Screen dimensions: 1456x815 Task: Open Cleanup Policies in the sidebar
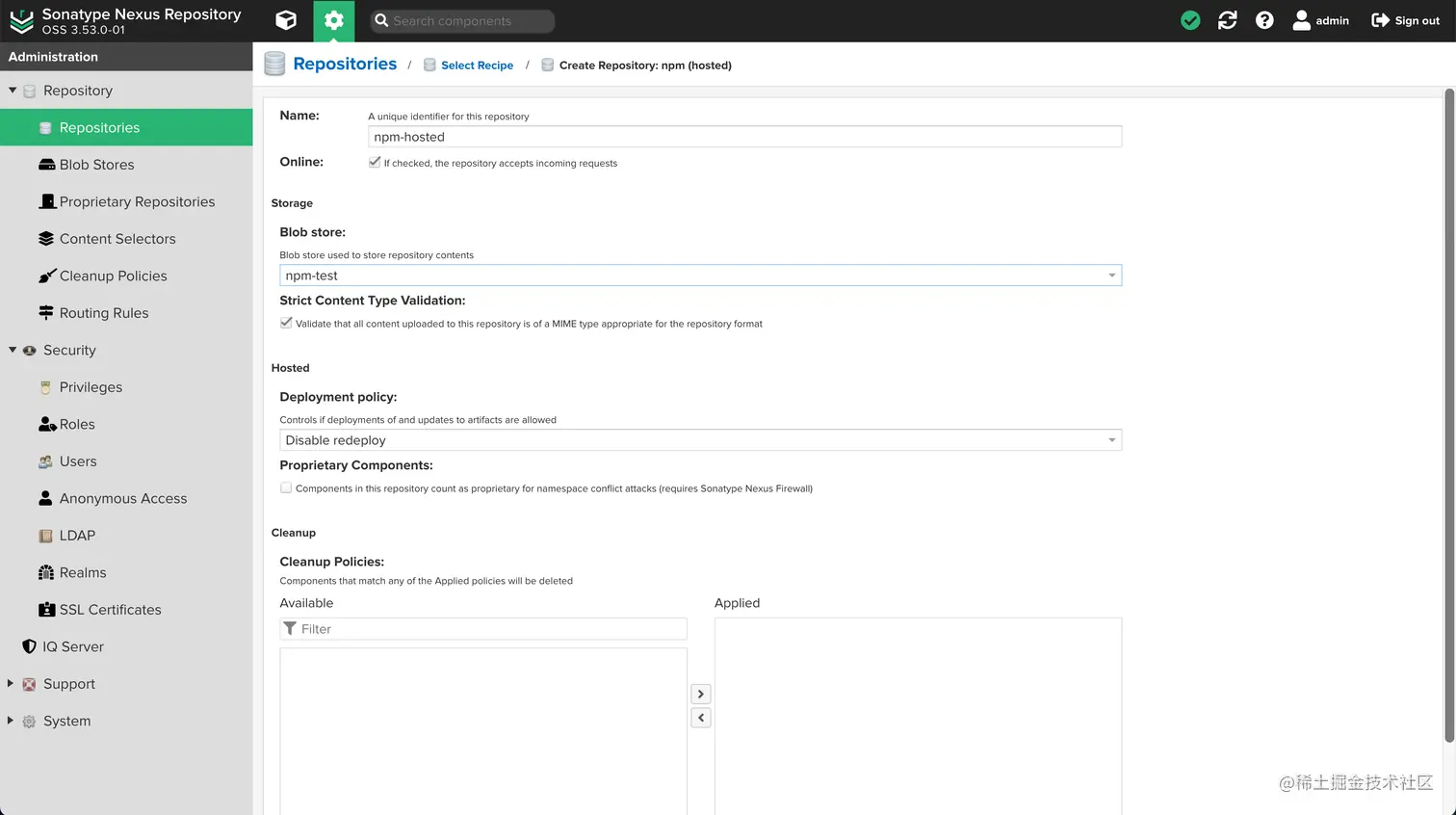pyautogui.click(x=113, y=276)
